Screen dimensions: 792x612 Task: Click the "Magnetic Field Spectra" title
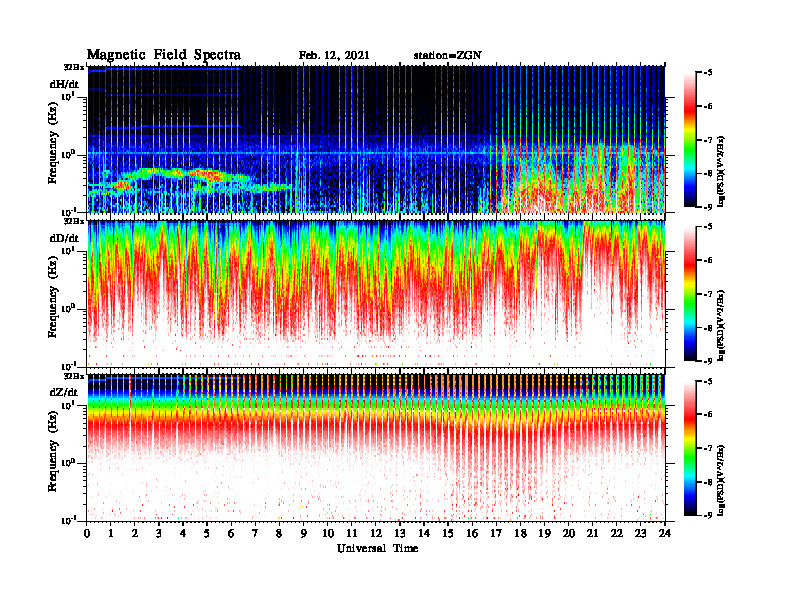pyautogui.click(x=164, y=55)
